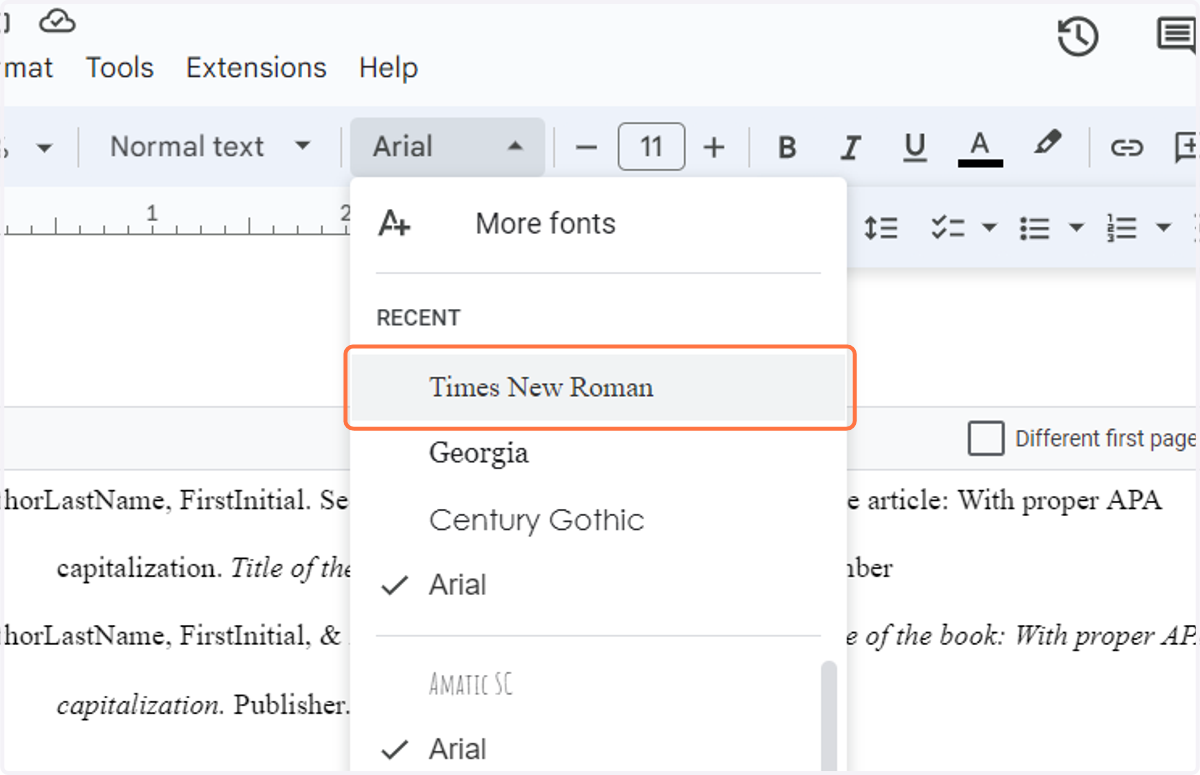Screen dimensions: 1200x775
Task: Insert a link using the link icon
Action: pyautogui.click(x=1127, y=148)
